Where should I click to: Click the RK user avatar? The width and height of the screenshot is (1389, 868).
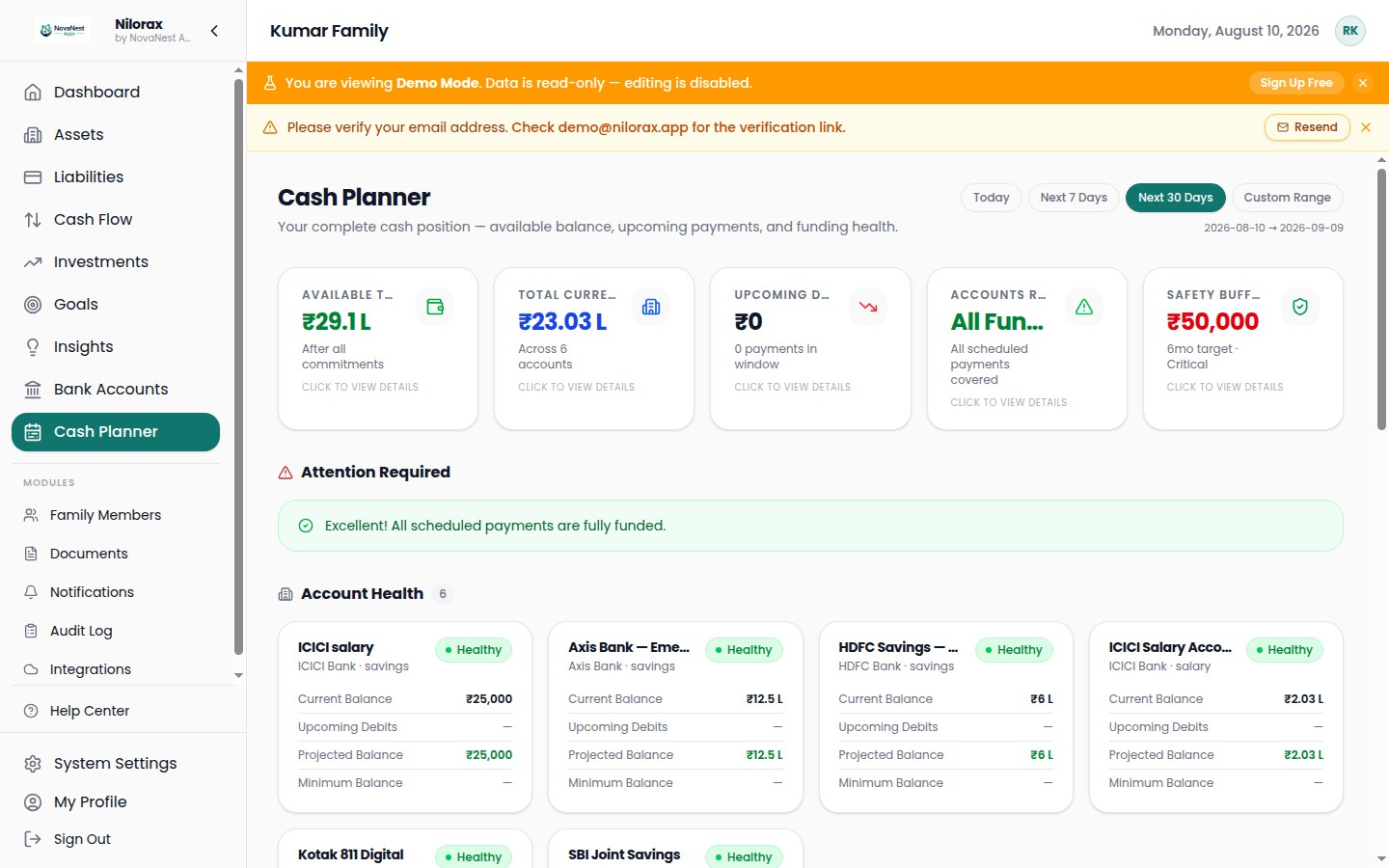point(1350,31)
